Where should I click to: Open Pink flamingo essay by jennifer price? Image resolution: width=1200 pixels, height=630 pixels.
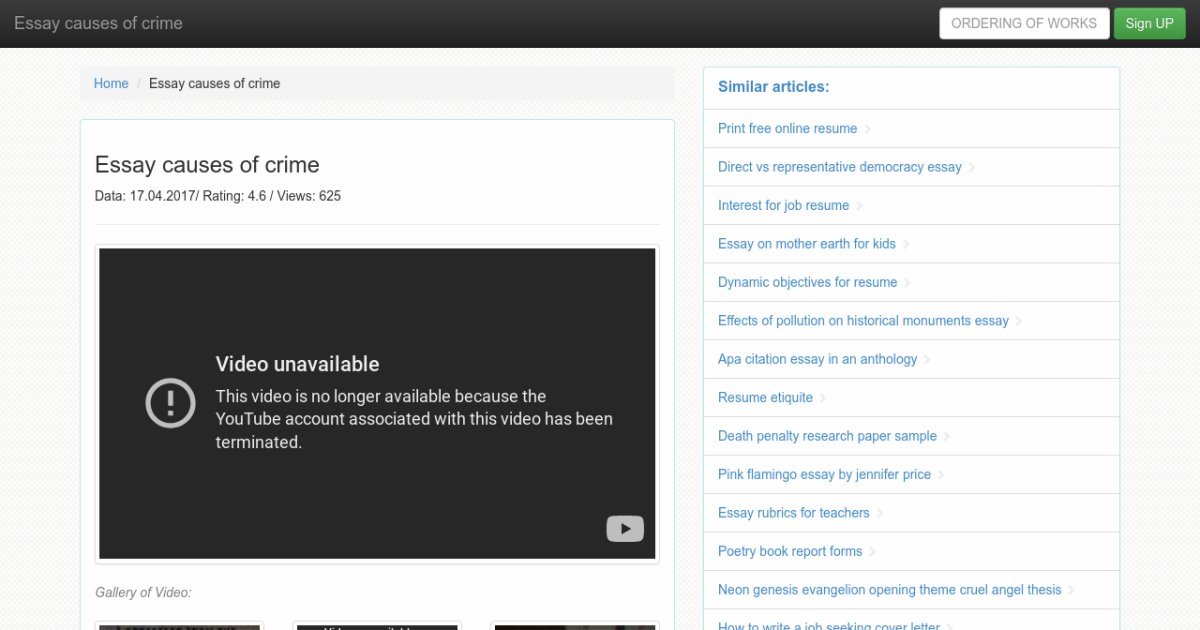coord(824,474)
